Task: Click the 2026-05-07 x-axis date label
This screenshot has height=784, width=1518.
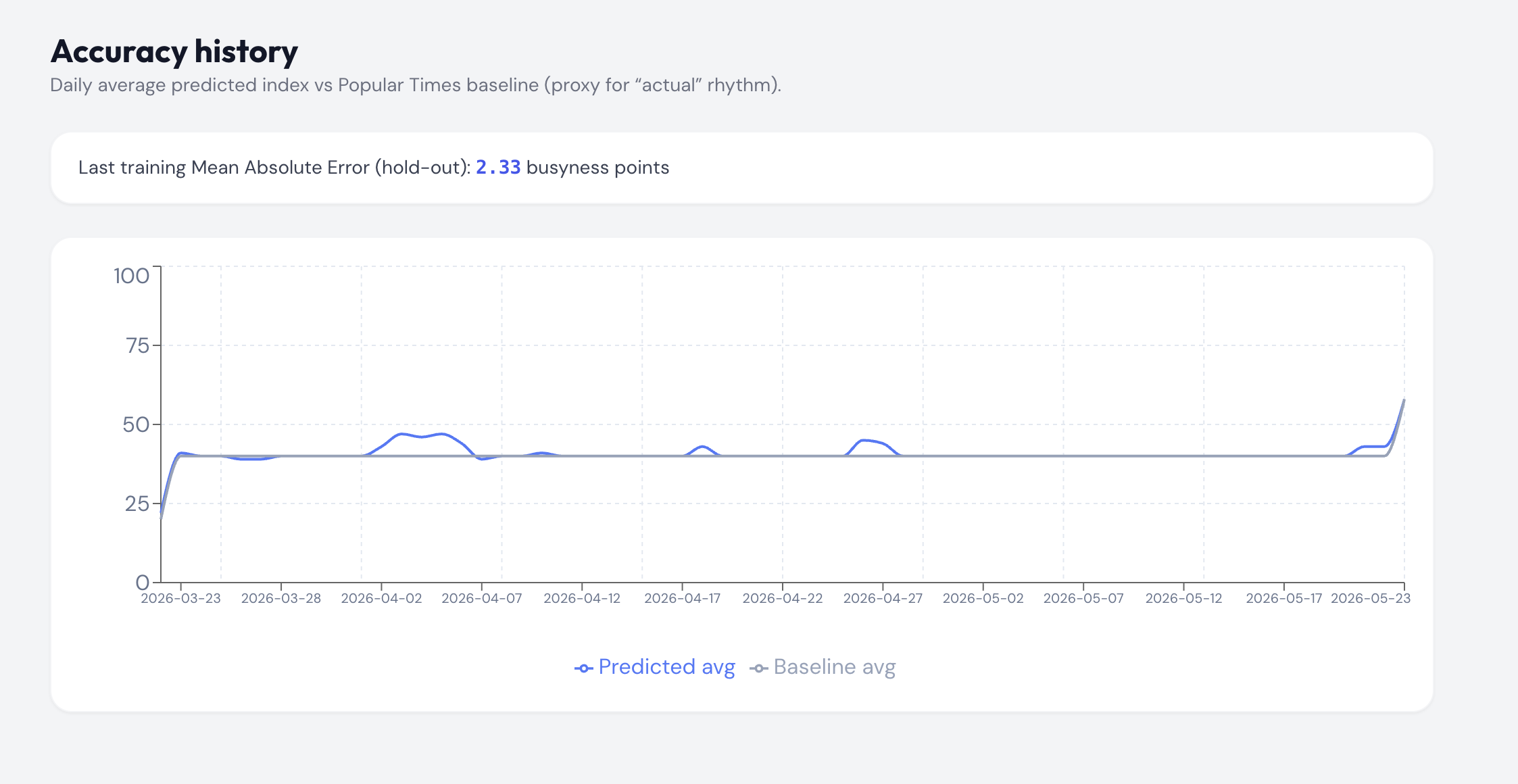Action: 1083,599
